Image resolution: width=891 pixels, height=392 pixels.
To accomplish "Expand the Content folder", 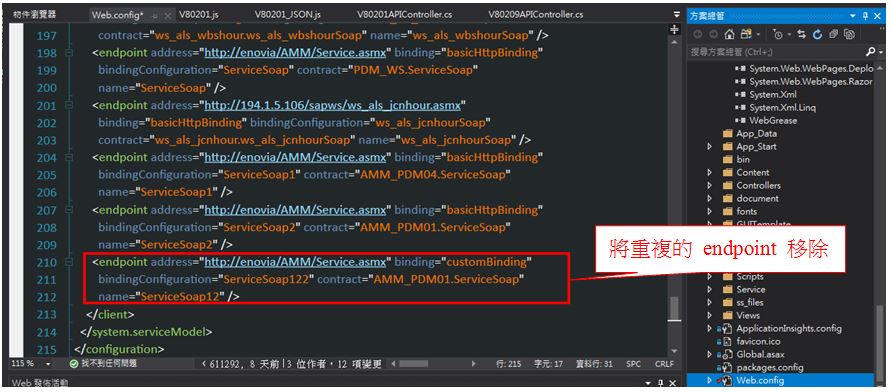I will coord(710,172).
